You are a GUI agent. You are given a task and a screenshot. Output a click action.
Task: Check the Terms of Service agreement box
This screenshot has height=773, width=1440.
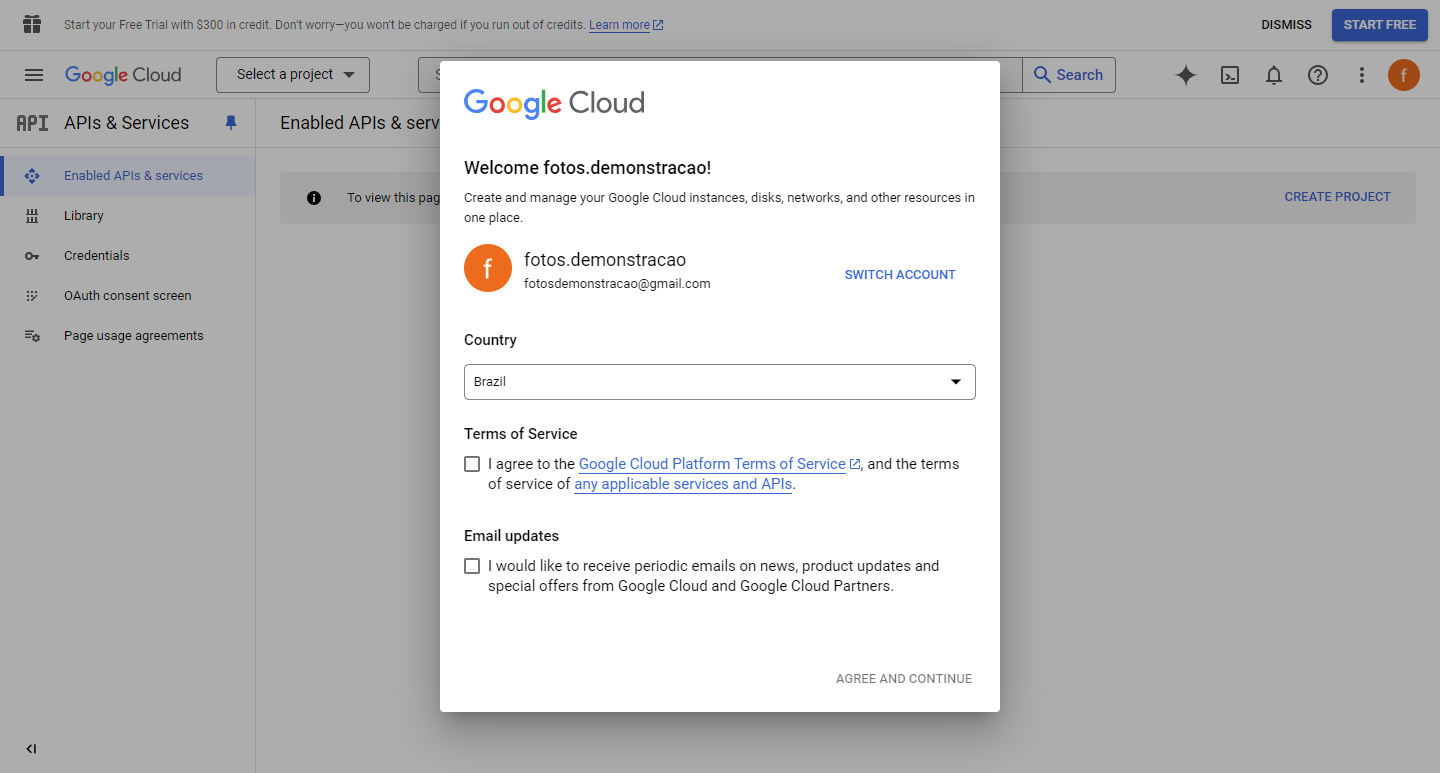point(472,464)
